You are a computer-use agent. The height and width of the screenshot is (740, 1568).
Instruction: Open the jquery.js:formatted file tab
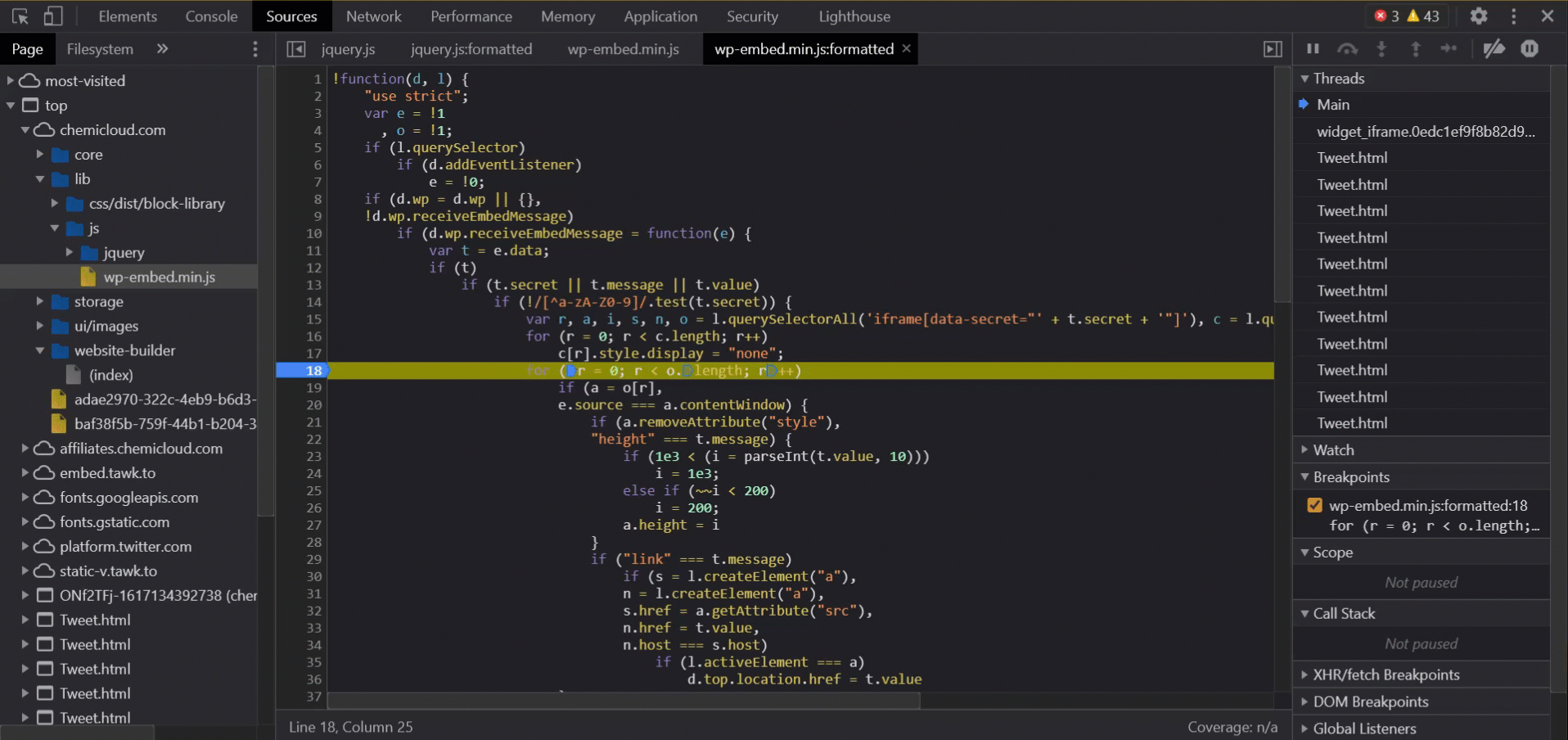coord(471,49)
